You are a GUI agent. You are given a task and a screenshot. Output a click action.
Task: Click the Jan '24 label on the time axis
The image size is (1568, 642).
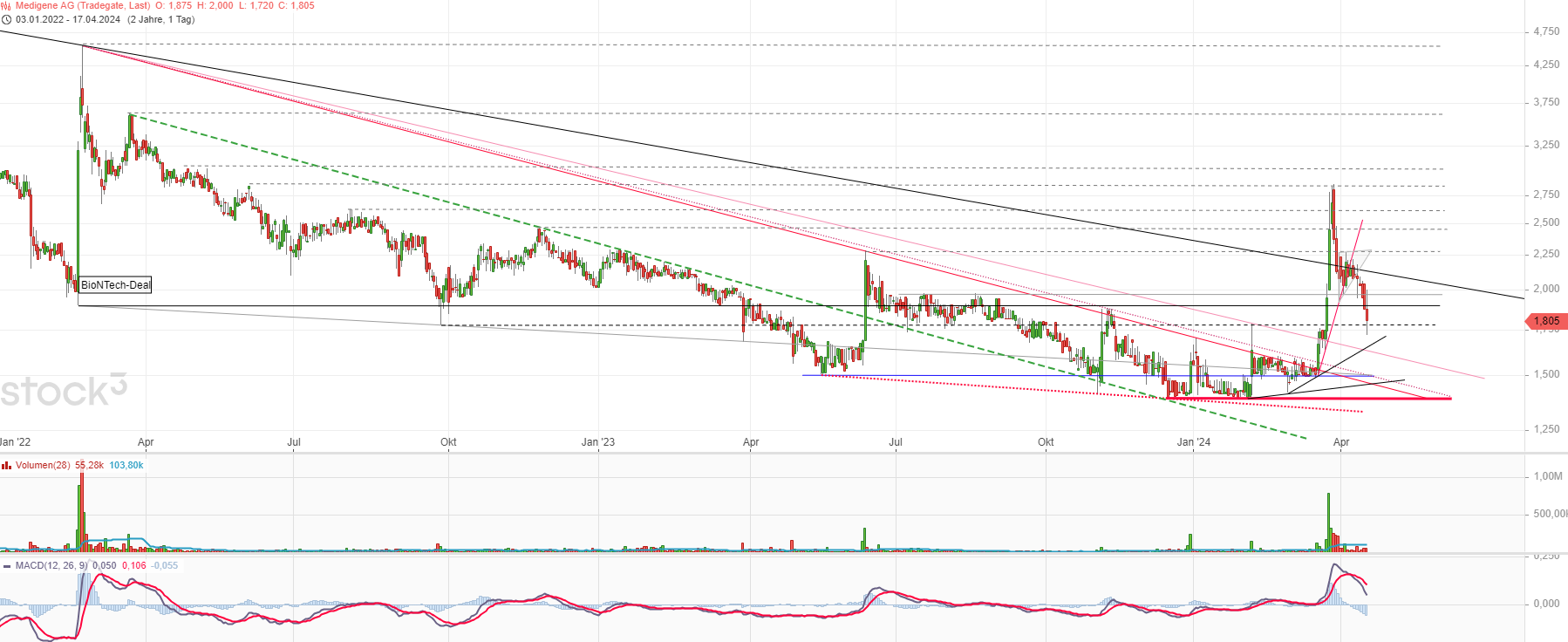click(x=1194, y=442)
